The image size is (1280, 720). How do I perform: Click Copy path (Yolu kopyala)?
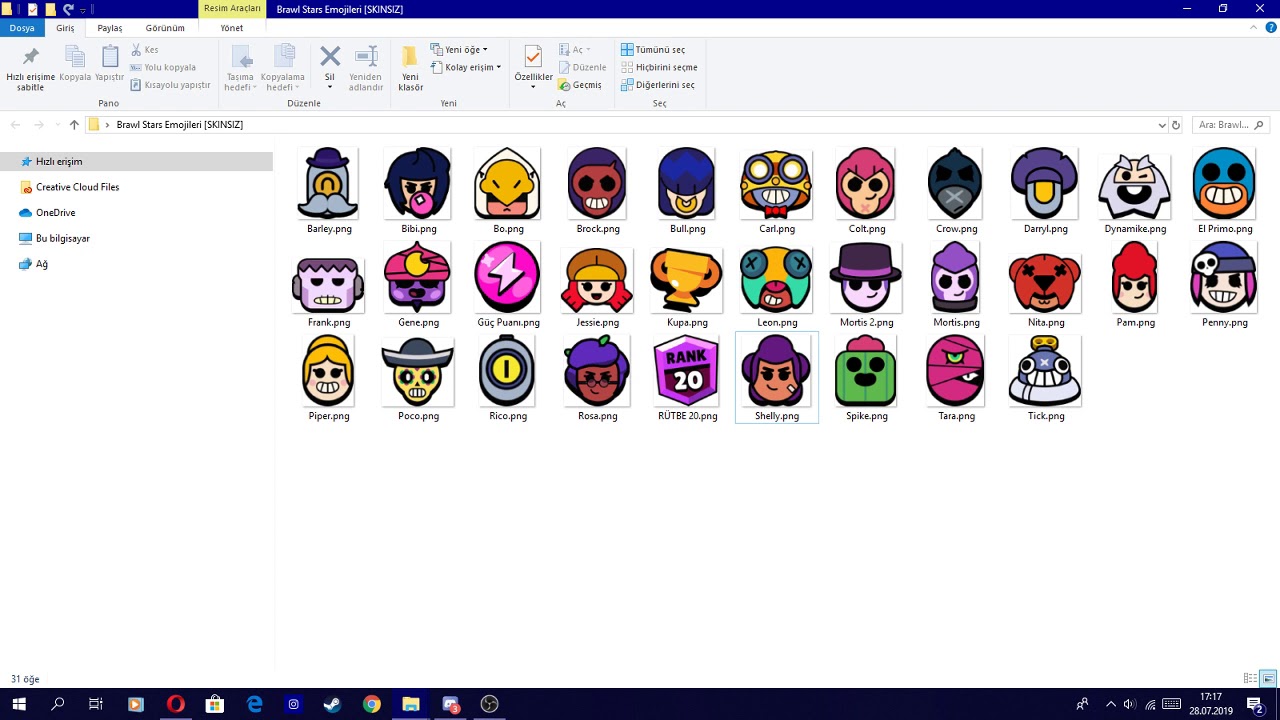[x=163, y=67]
